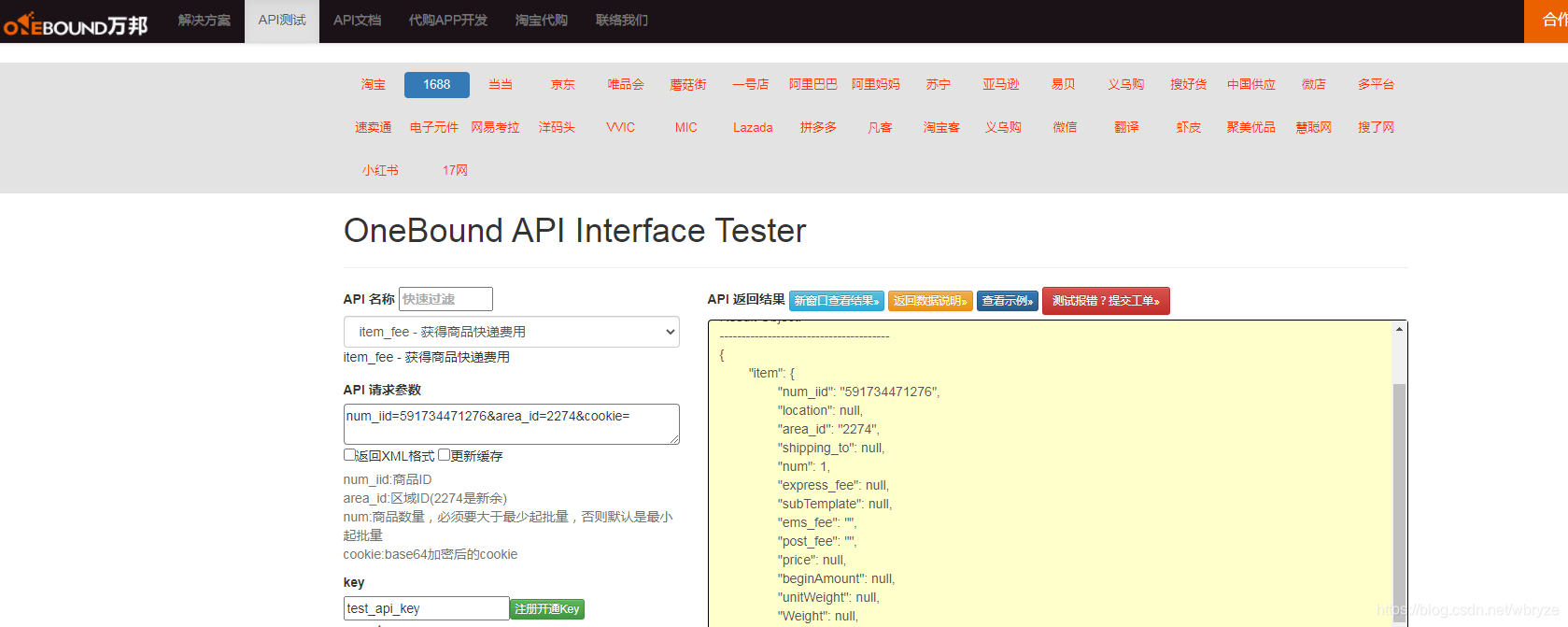Select the 一号店 platform link
The height and width of the screenshot is (627, 1568).
coord(751,84)
